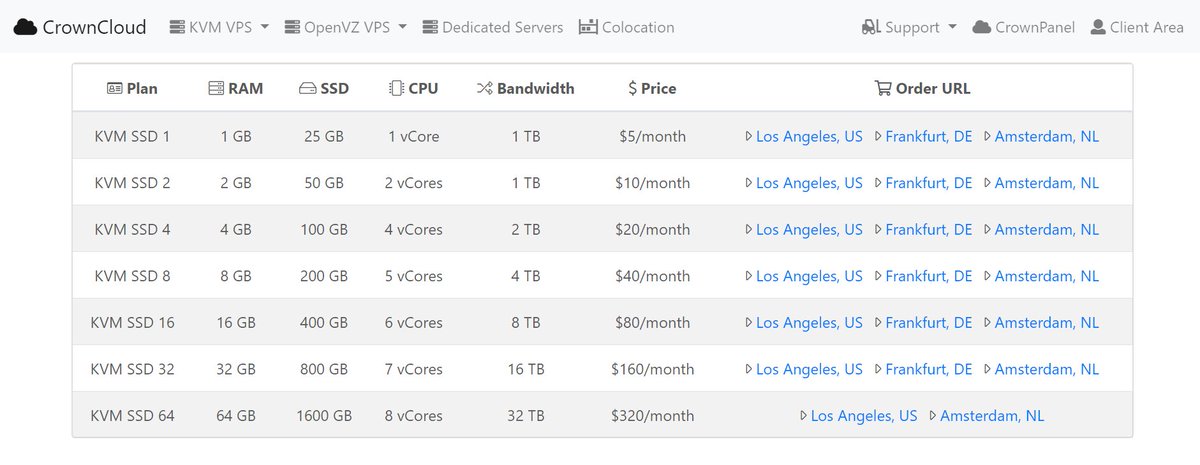Order KVM SSD 8 in Frankfurt, DE
This screenshot has width=1200, height=465.
pyautogui.click(x=929, y=276)
